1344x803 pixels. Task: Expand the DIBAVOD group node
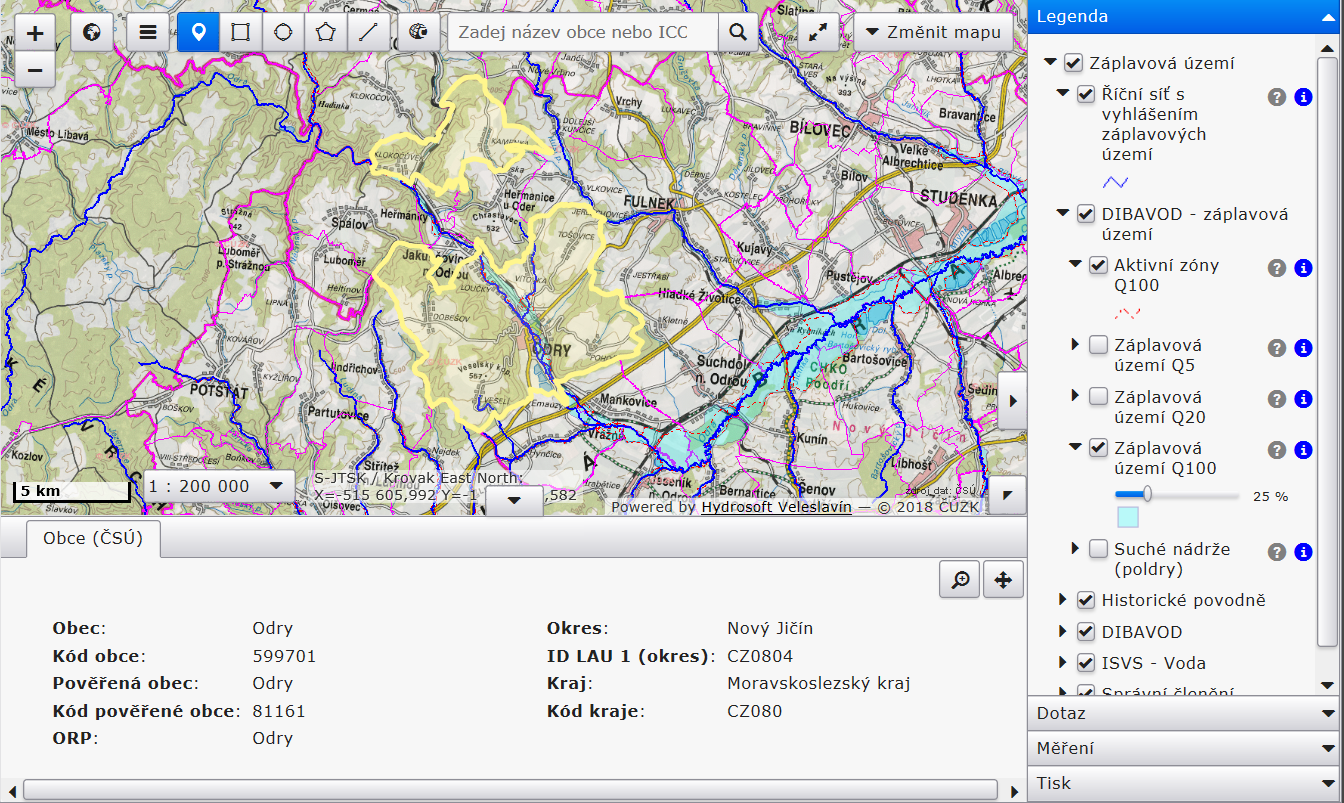click(x=1063, y=632)
